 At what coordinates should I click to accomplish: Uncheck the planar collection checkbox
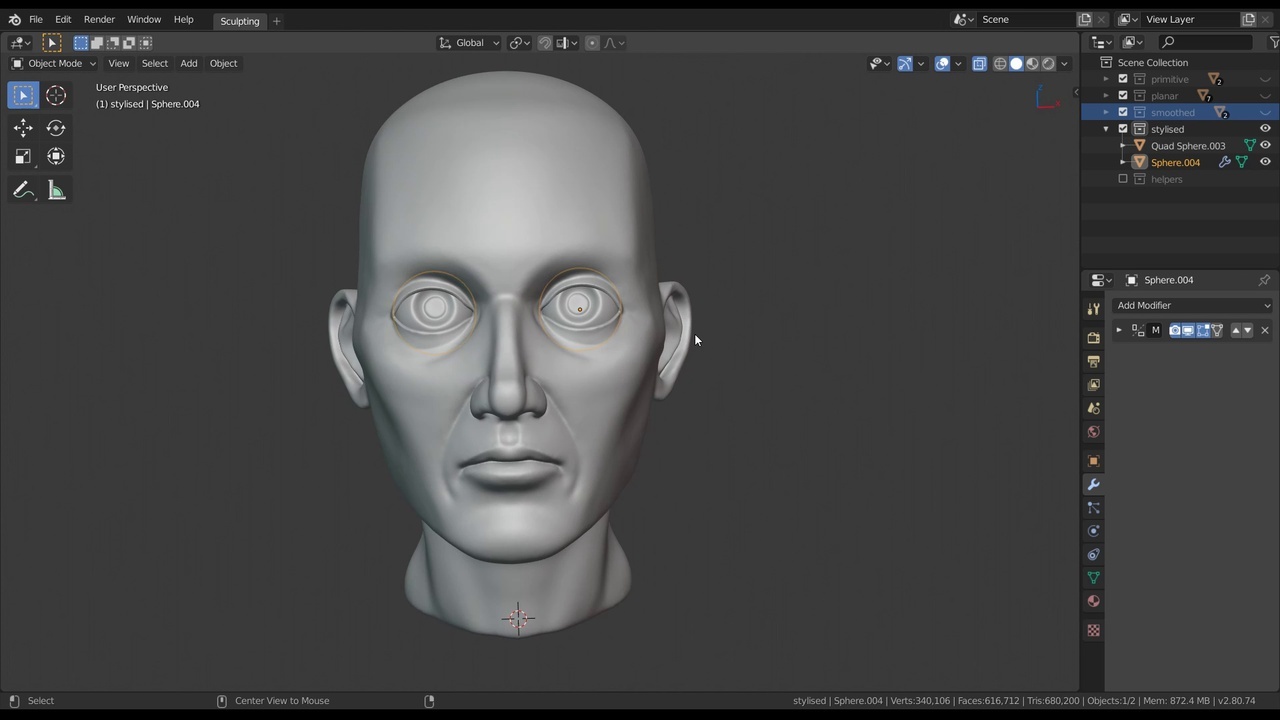tap(1123, 96)
